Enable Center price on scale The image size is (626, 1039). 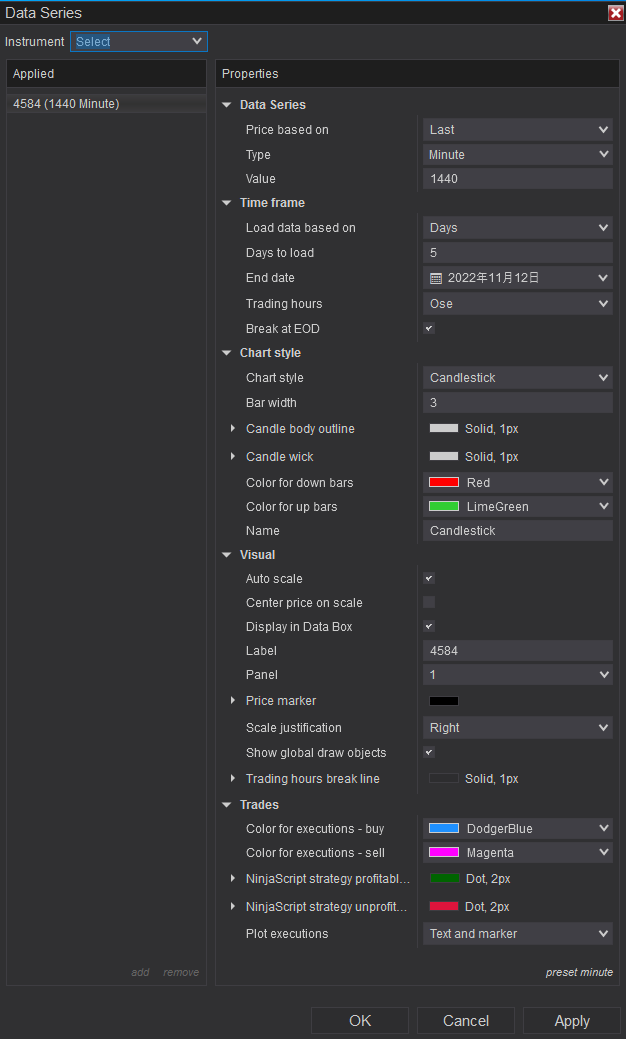click(x=429, y=602)
